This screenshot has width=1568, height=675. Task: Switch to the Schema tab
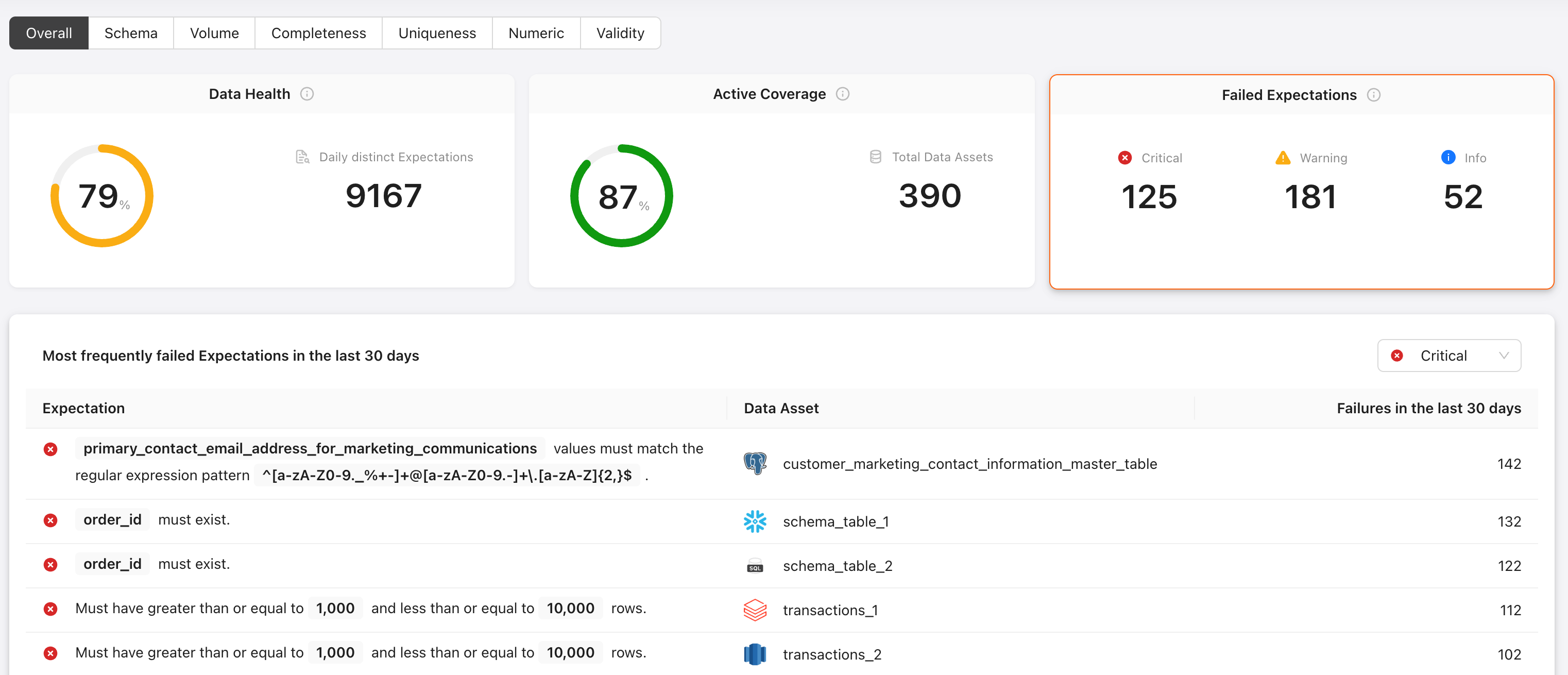click(x=131, y=33)
